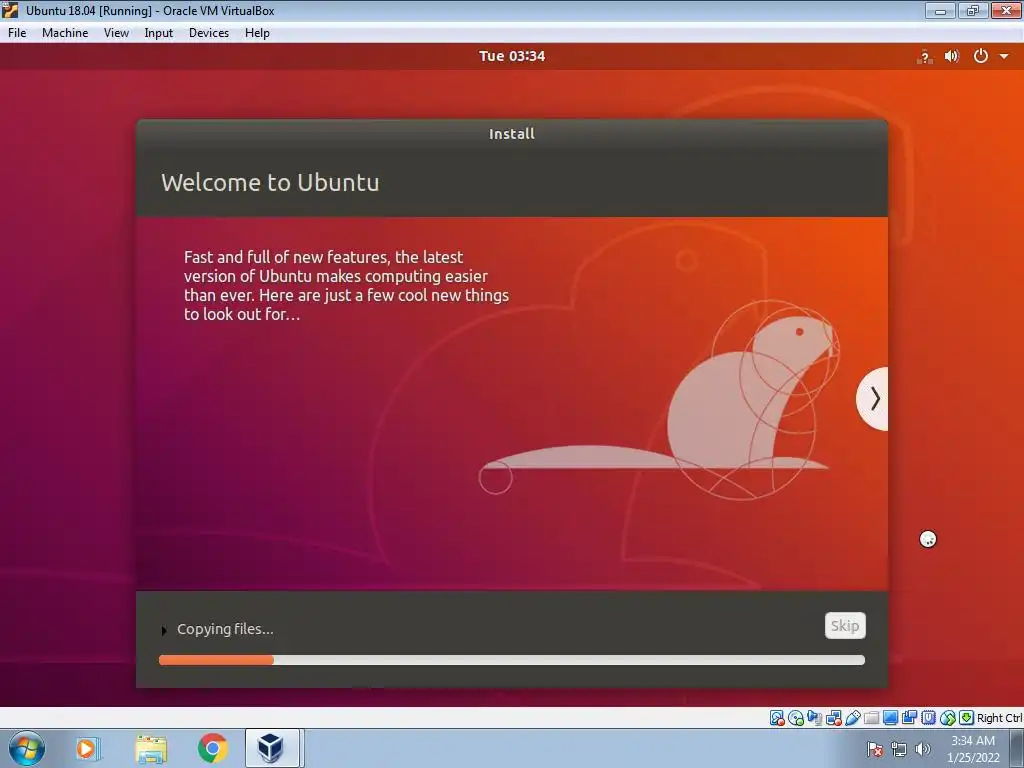The image size is (1024, 768).
Task: Click the Action Center flag tray icon
Action: coord(874,749)
